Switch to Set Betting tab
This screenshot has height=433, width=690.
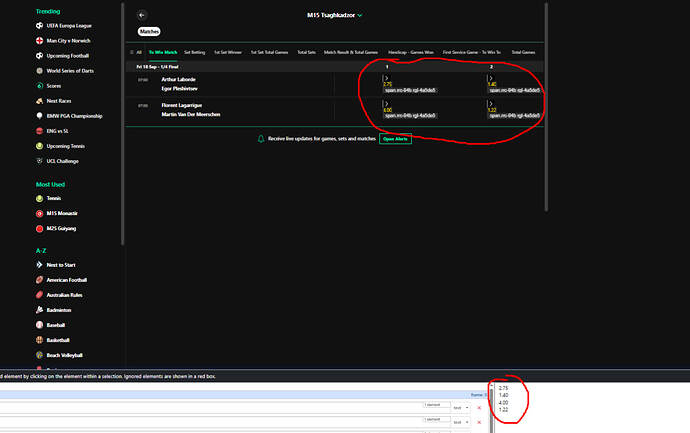195,52
